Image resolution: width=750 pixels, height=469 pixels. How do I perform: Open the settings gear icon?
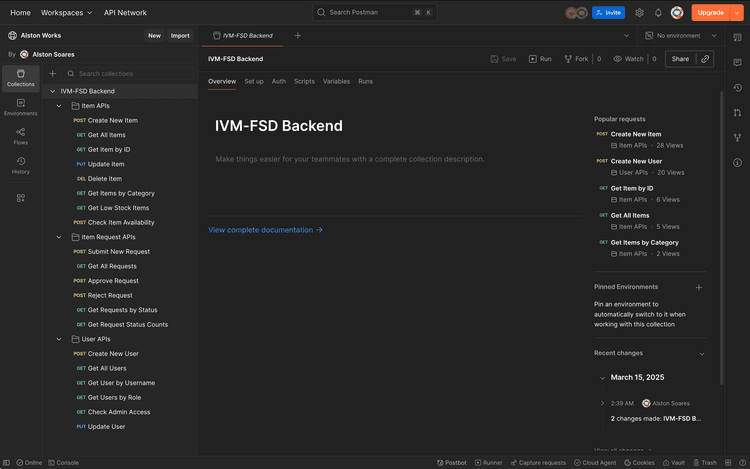tap(640, 13)
